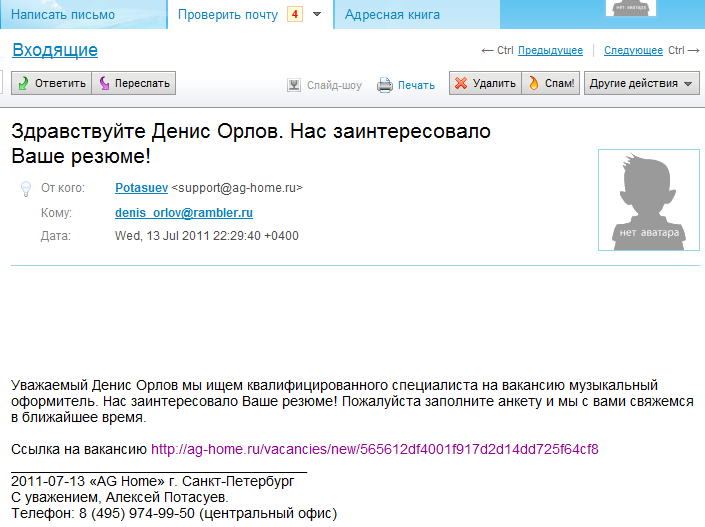Viewport: 705px width, 527px height.
Task: Click the left arrow before Ctrl Предыдущее
Action: [487, 51]
